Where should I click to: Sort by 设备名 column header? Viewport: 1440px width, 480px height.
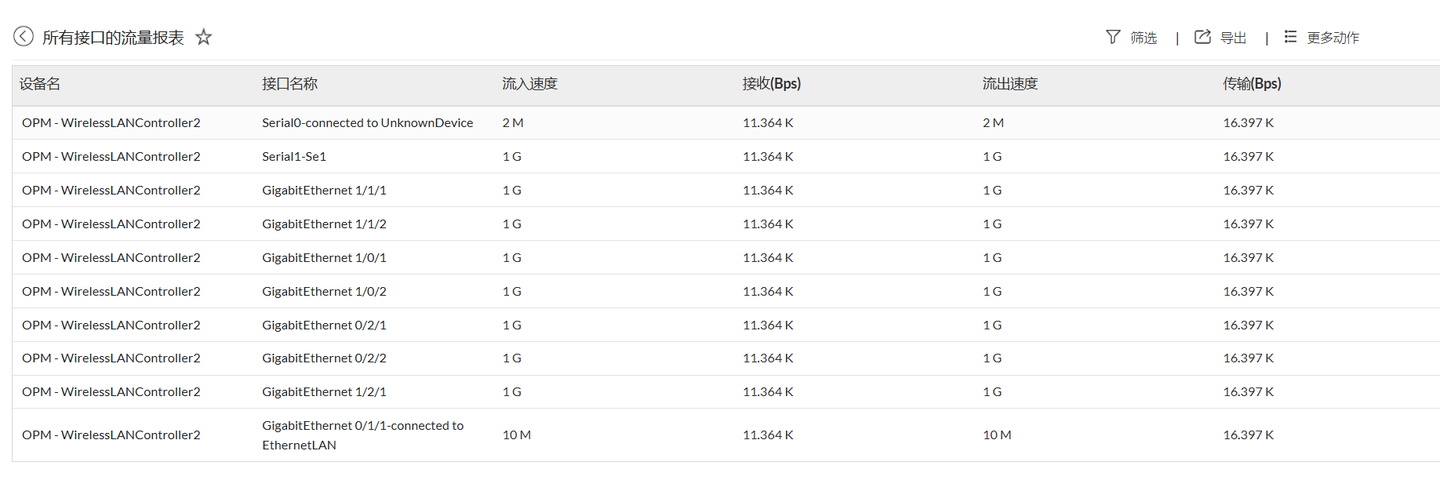coord(40,84)
